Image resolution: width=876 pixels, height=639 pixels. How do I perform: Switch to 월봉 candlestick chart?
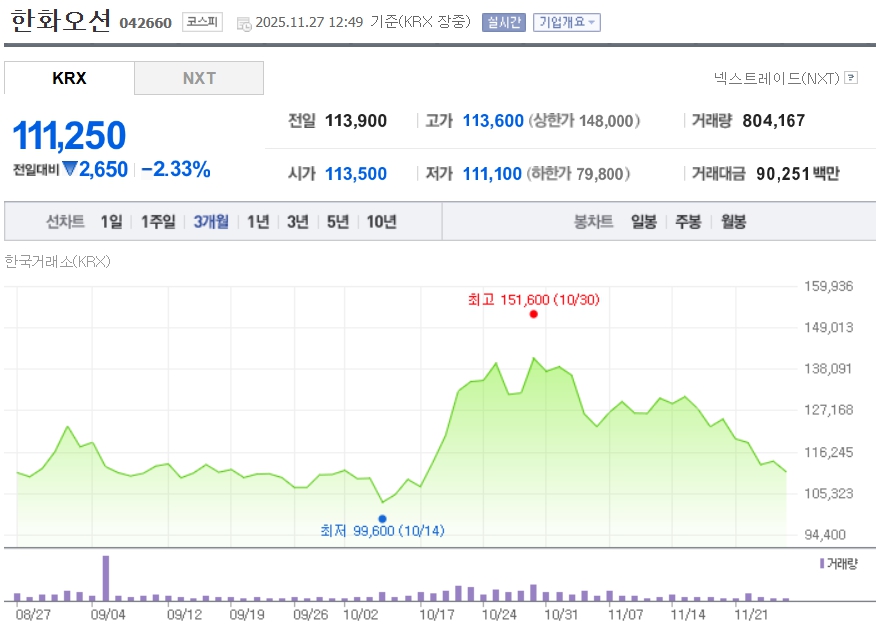pos(733,222)
